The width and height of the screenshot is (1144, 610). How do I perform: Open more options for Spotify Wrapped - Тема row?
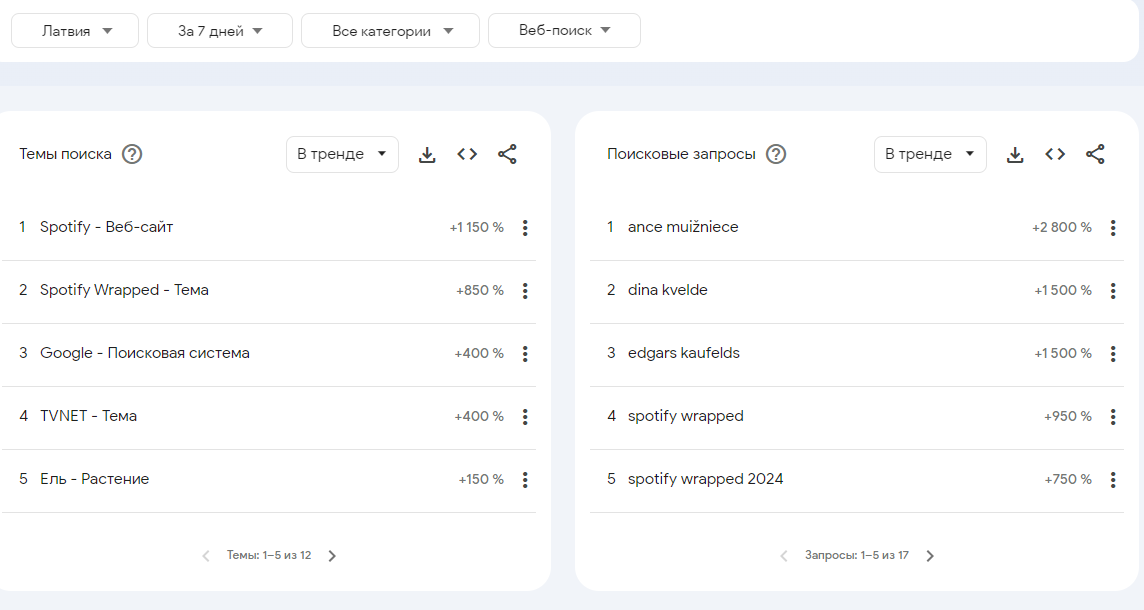pyautogui.click(x=525, y=290)
